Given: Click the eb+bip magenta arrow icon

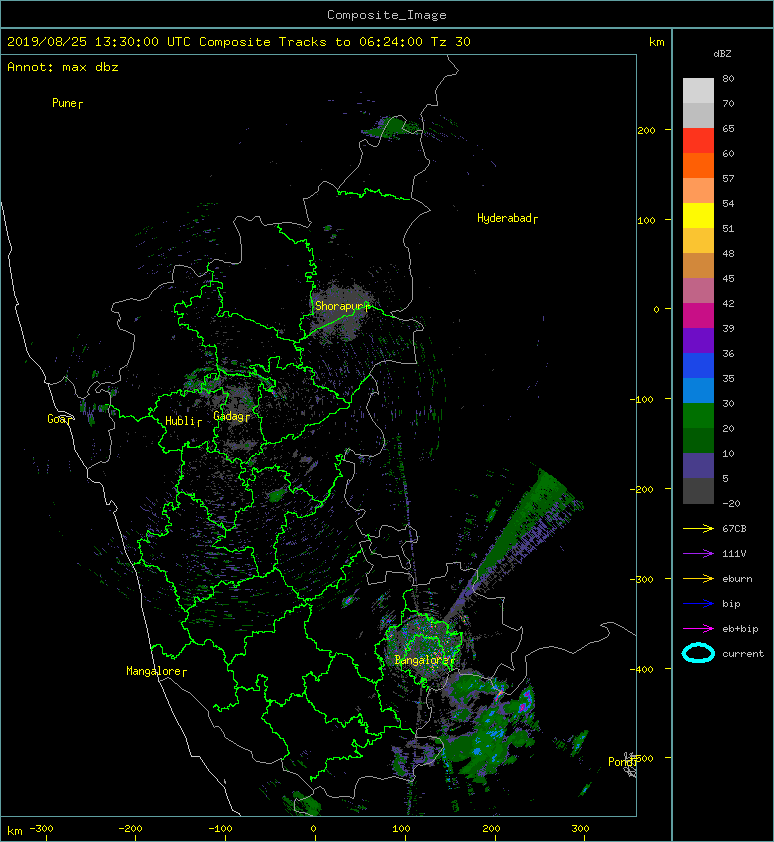Looking at the screenshot, I should click(698, 628).
